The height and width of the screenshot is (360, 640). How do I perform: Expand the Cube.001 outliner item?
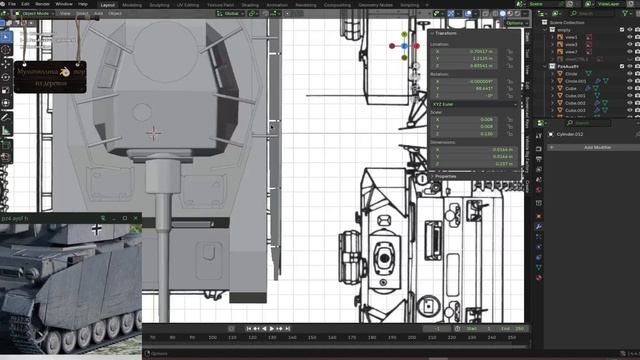(x=553, y=96)
